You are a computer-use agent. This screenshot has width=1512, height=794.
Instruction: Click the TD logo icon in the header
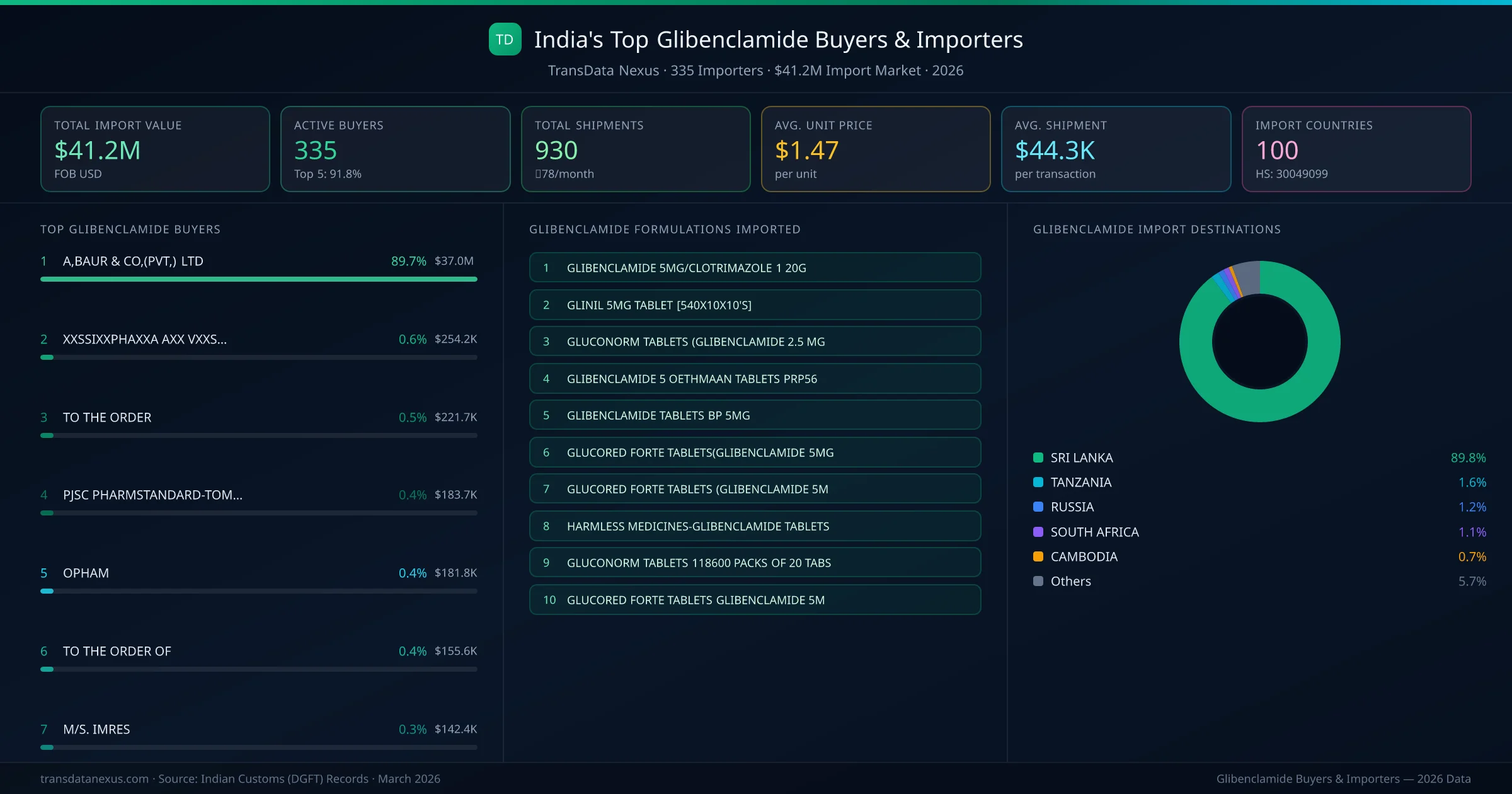pyautogui.click(x=504, y=39)
